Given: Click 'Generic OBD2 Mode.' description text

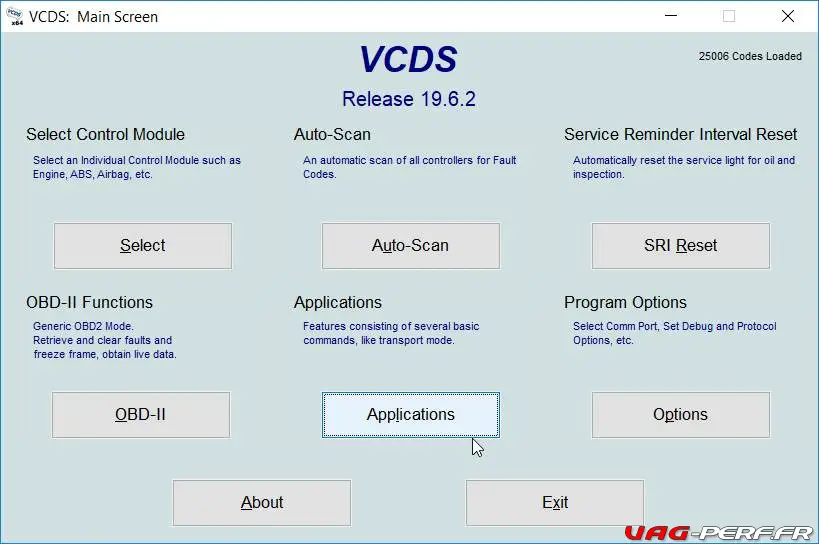Looking at the screenshot, I should [84, 326].
